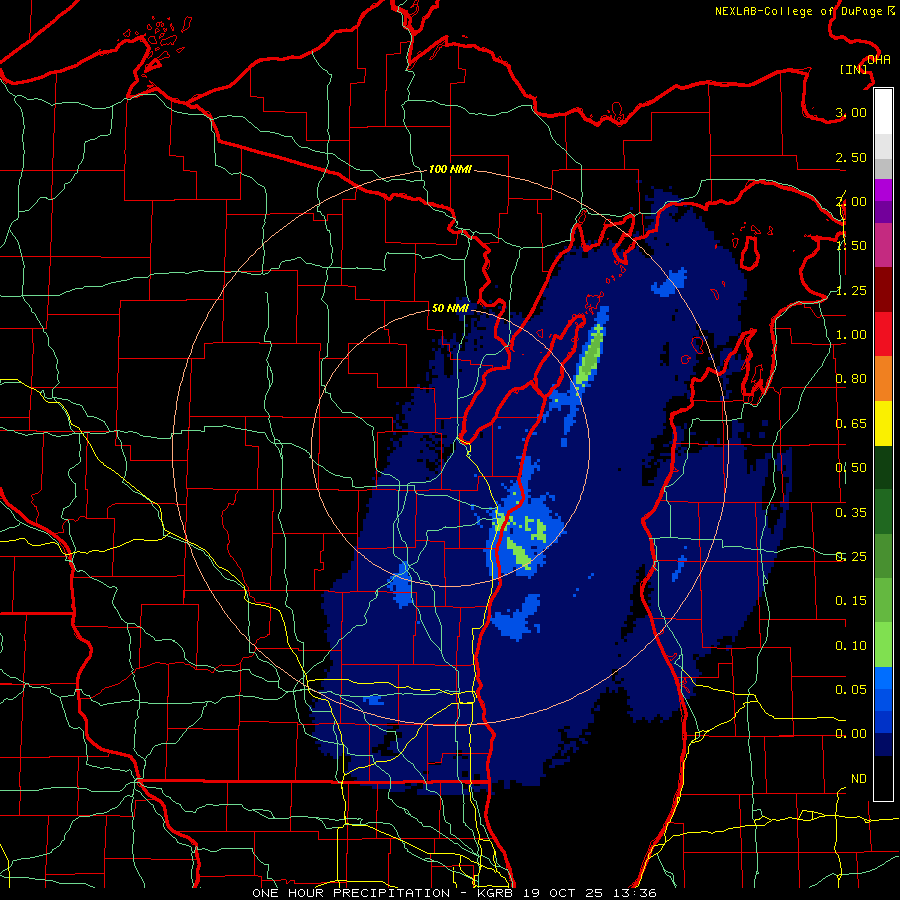Click the 0.80 legend value
The height and width of the screenshot is (900, 900).
[x=851, y=379]
